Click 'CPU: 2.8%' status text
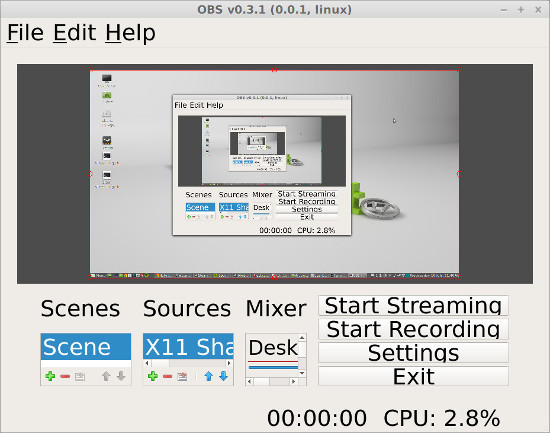 pyautogui.click(x=442, y=418)
